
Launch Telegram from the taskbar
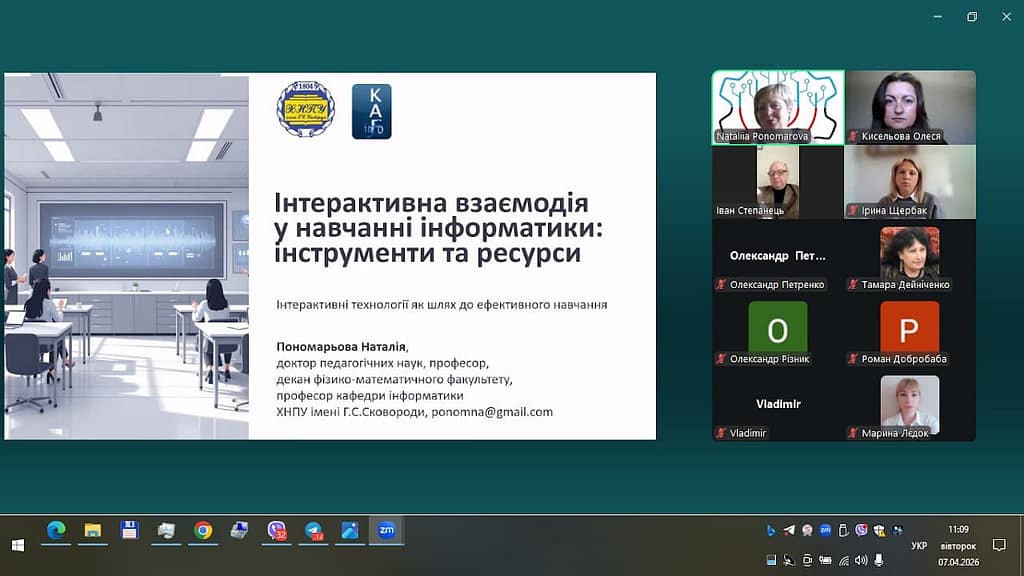tap(314, 531)
